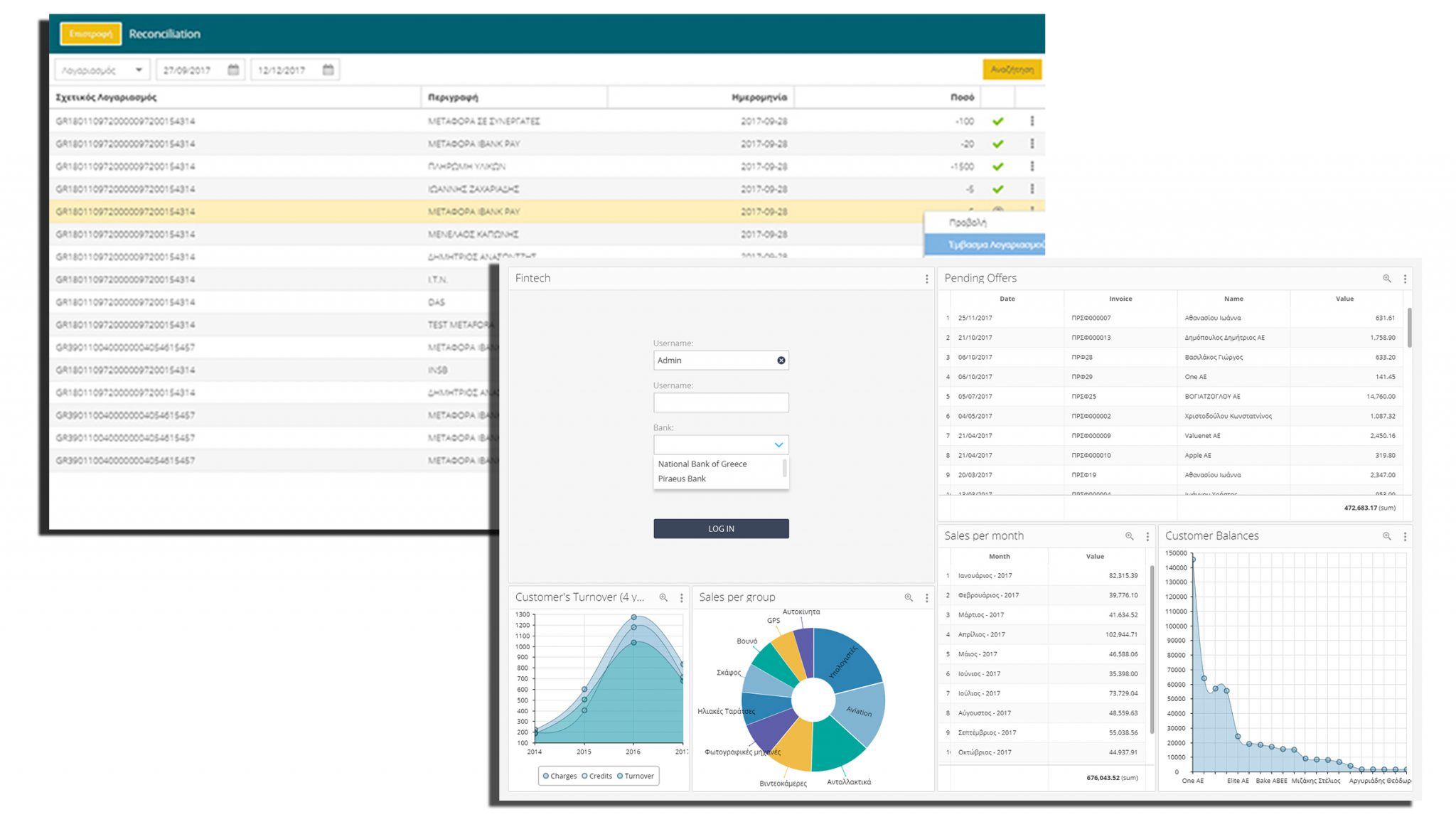1456x817 pixels.
Task: Toggle the Credits series in the legend
Action: point(596,776)
